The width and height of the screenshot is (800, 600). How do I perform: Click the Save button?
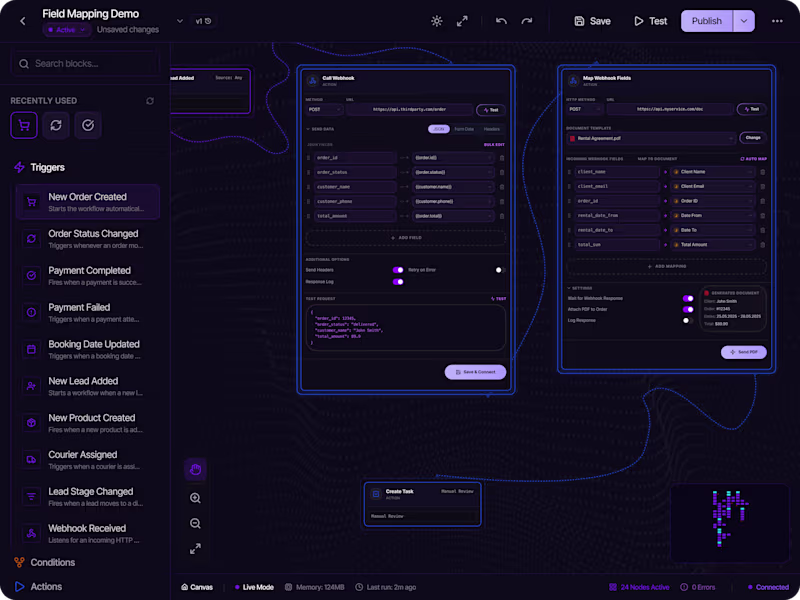tap(592, 21)
